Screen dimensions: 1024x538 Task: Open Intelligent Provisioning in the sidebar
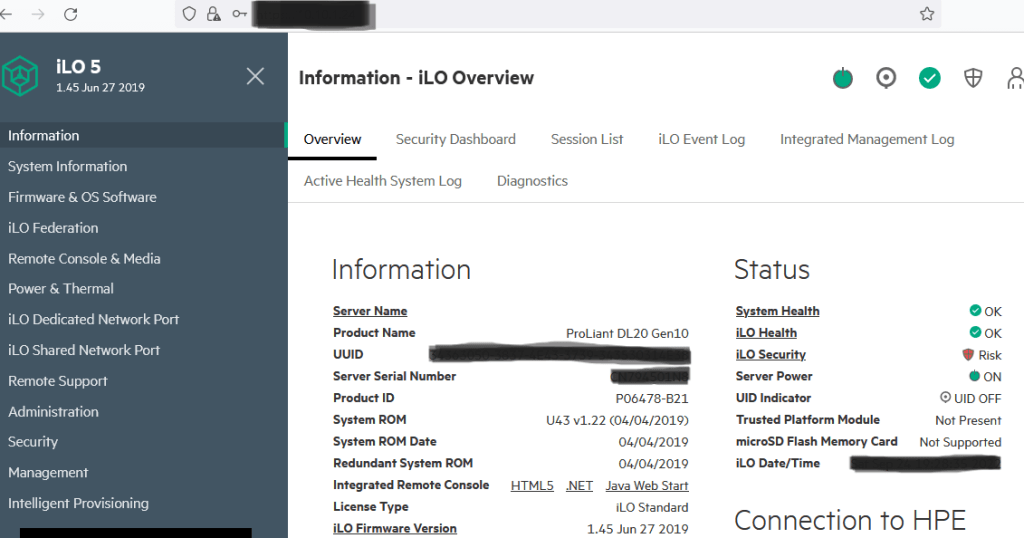78,503
